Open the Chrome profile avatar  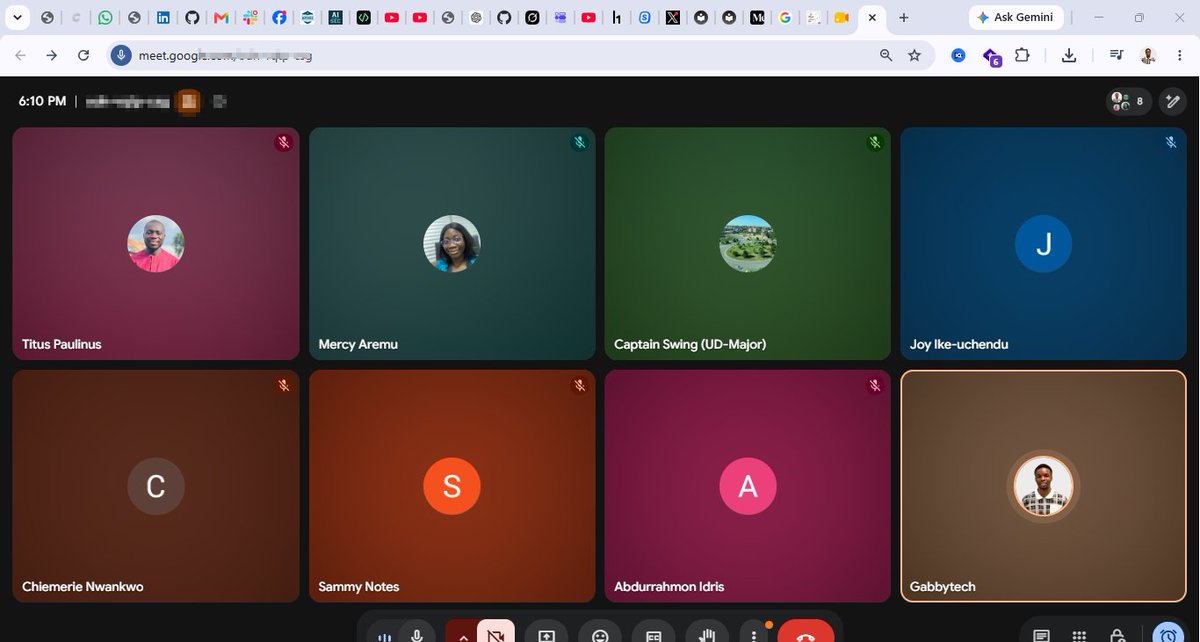click(x=1149, y=56)
